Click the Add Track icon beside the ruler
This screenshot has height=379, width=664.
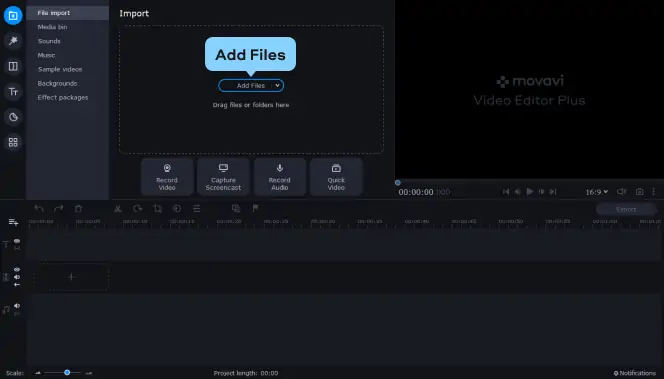13,222
